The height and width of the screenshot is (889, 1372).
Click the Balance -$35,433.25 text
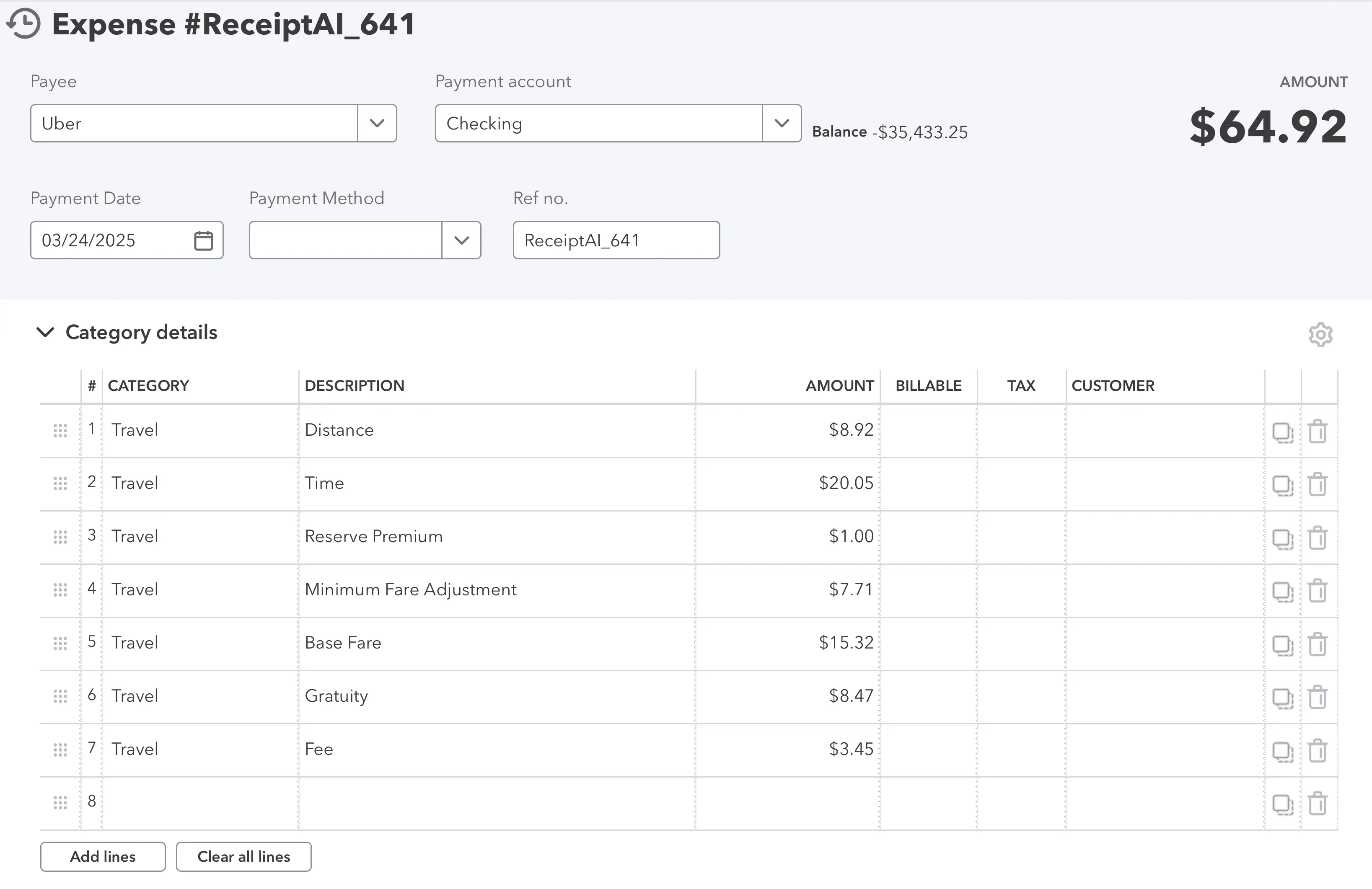(890, 132)
